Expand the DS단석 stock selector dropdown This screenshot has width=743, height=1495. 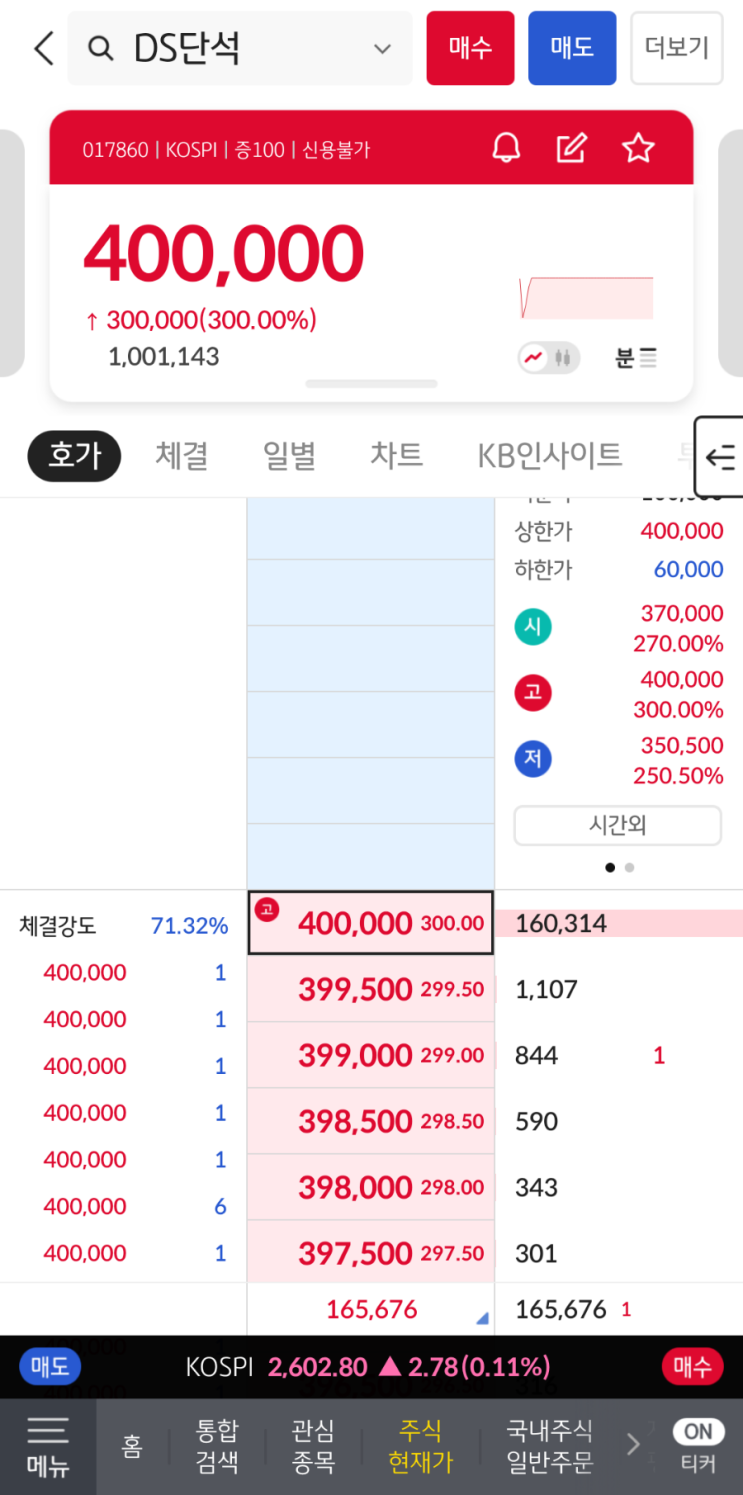pos(382,48)
